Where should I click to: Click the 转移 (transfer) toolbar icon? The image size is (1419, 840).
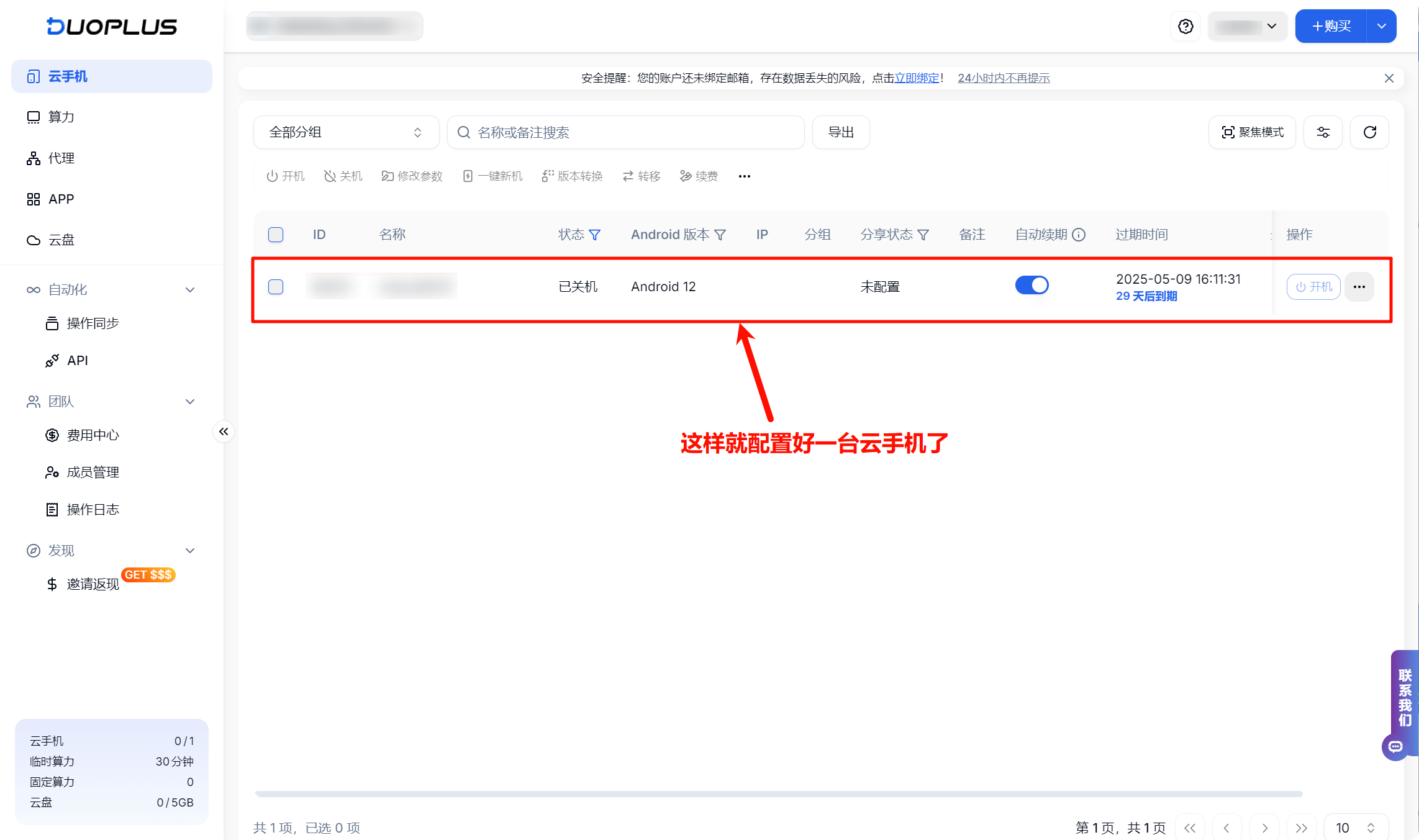(640, 176)
